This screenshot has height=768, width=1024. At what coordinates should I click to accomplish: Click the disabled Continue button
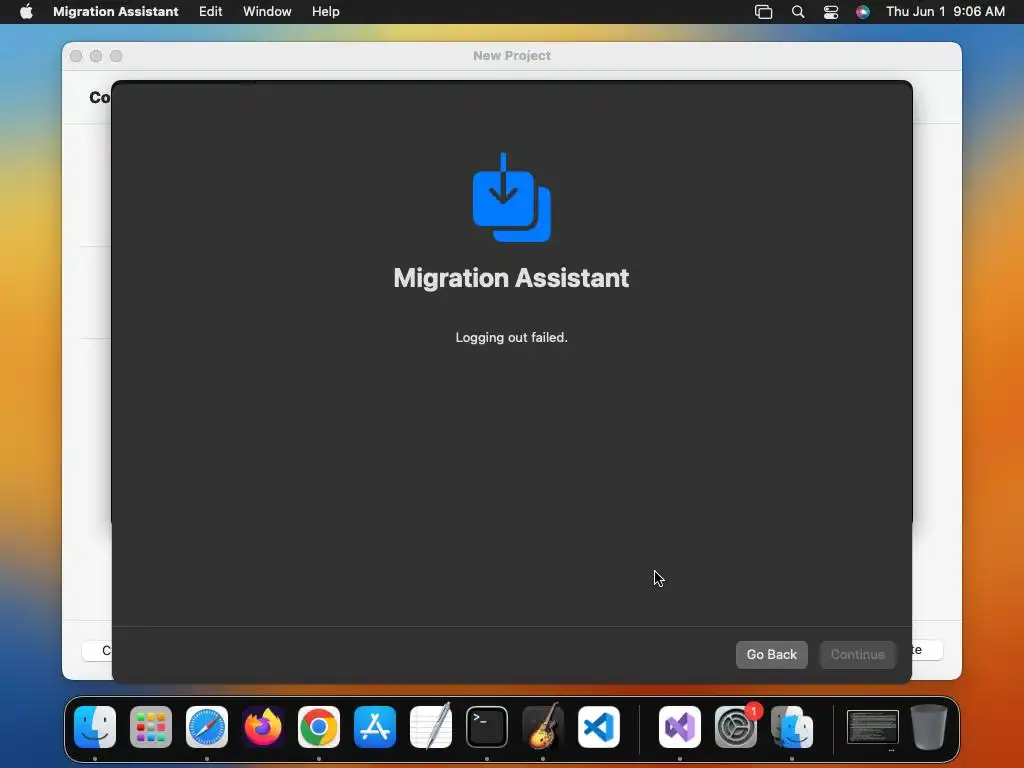857,654
